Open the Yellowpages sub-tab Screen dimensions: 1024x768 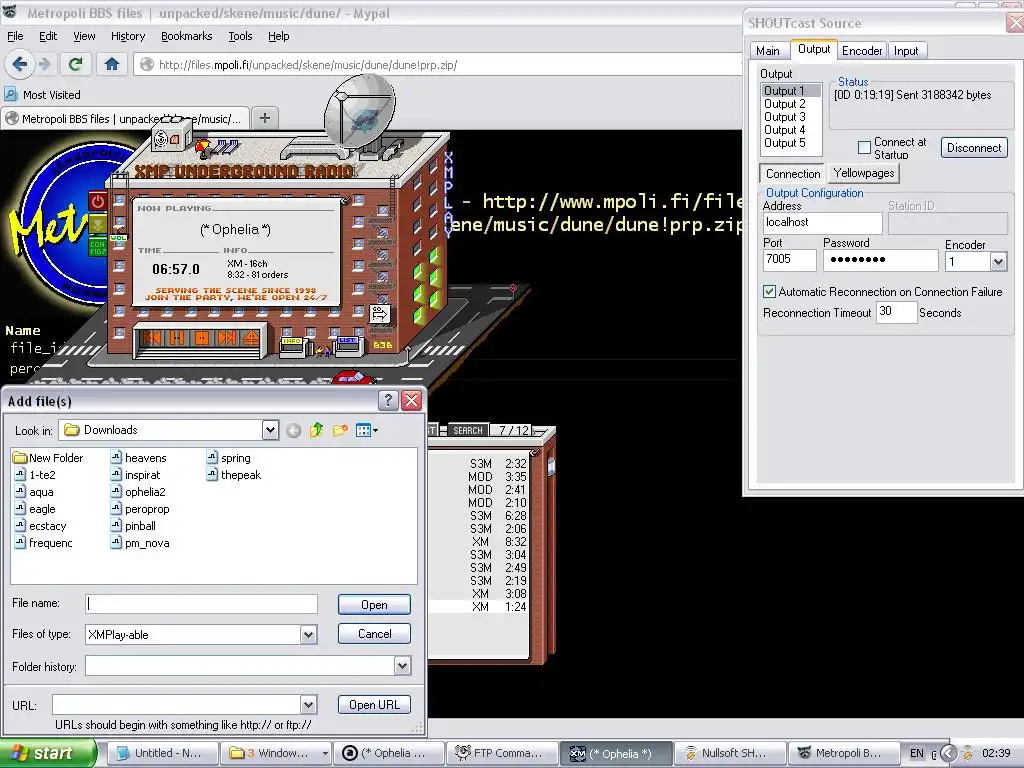863,173
